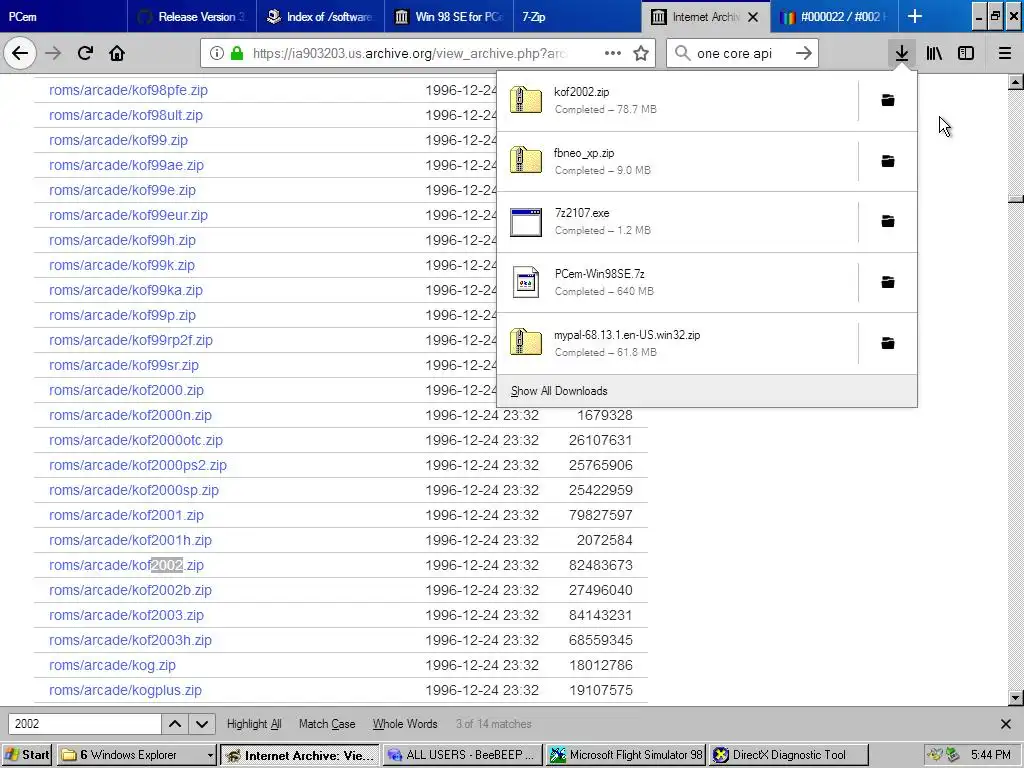The height and width of the screenshot is (768, 1024).
Task: Reload the current page
Action: click(x=85, y=53)
